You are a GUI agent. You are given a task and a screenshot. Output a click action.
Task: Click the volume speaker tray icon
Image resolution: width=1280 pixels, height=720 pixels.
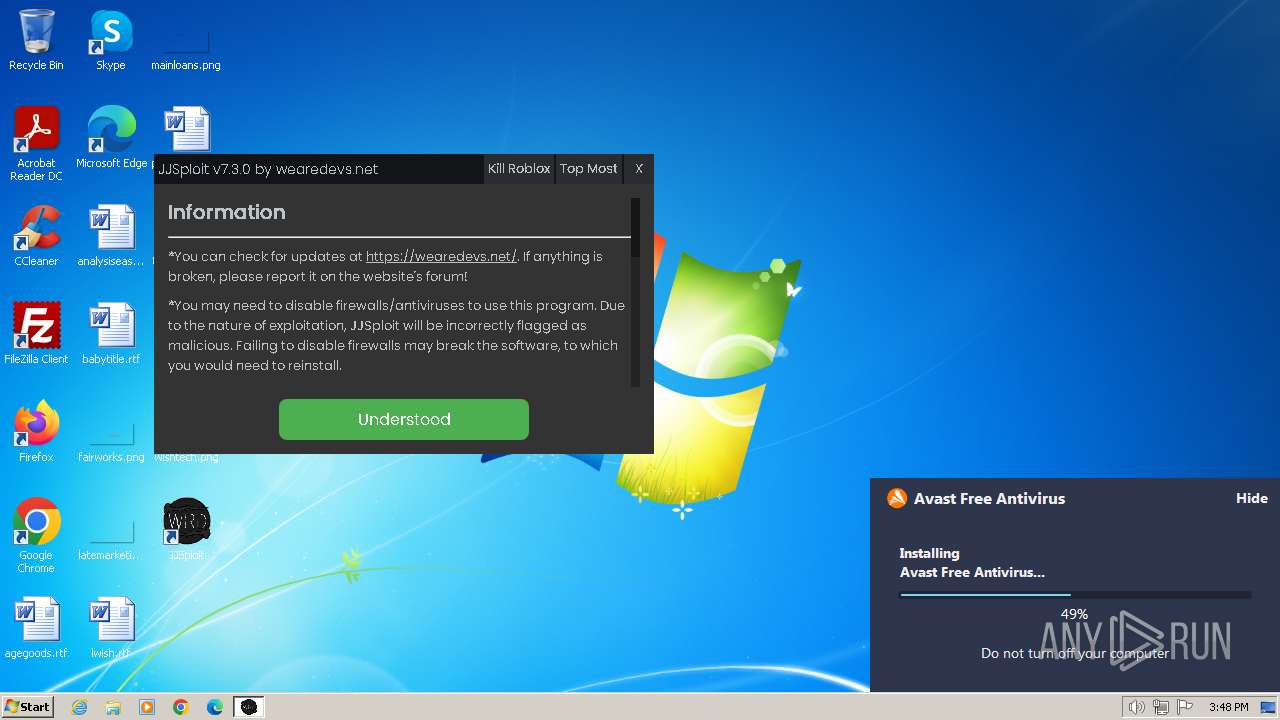pyautogui.click(x=1137, y=707)
